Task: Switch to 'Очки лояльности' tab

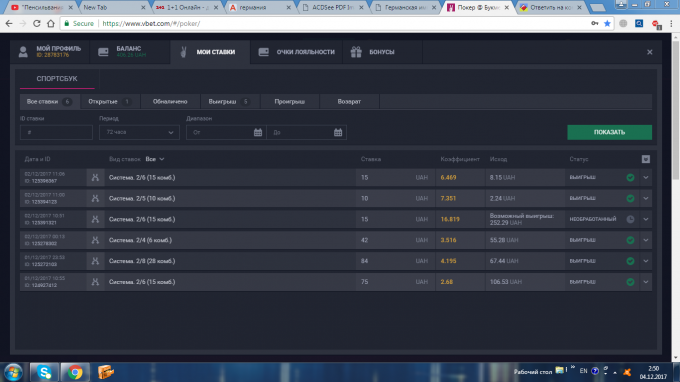Action: pyautogui.click(x=297, y=52)
